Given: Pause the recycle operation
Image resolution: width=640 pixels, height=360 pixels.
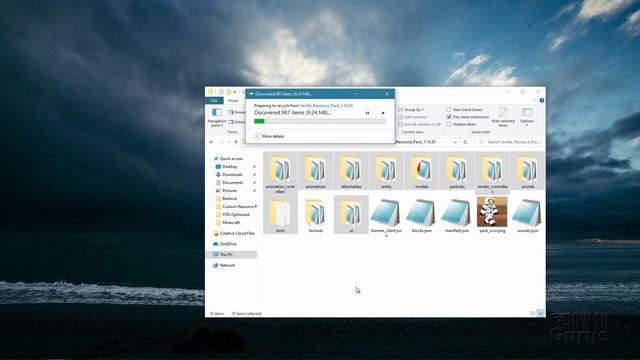Looking at the screenshot, I should click(367, 113).
